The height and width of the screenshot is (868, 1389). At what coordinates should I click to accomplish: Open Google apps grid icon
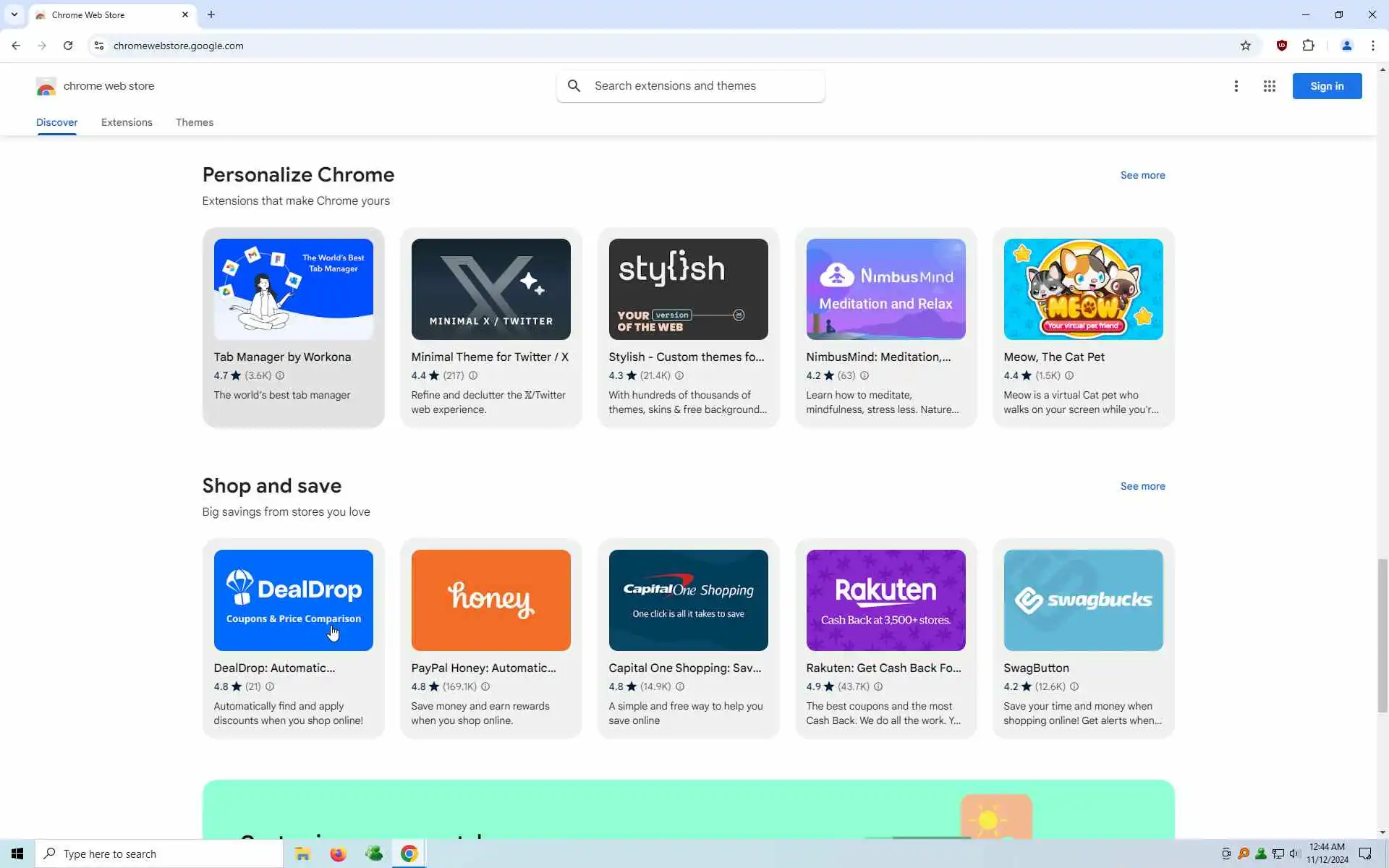1269,86
